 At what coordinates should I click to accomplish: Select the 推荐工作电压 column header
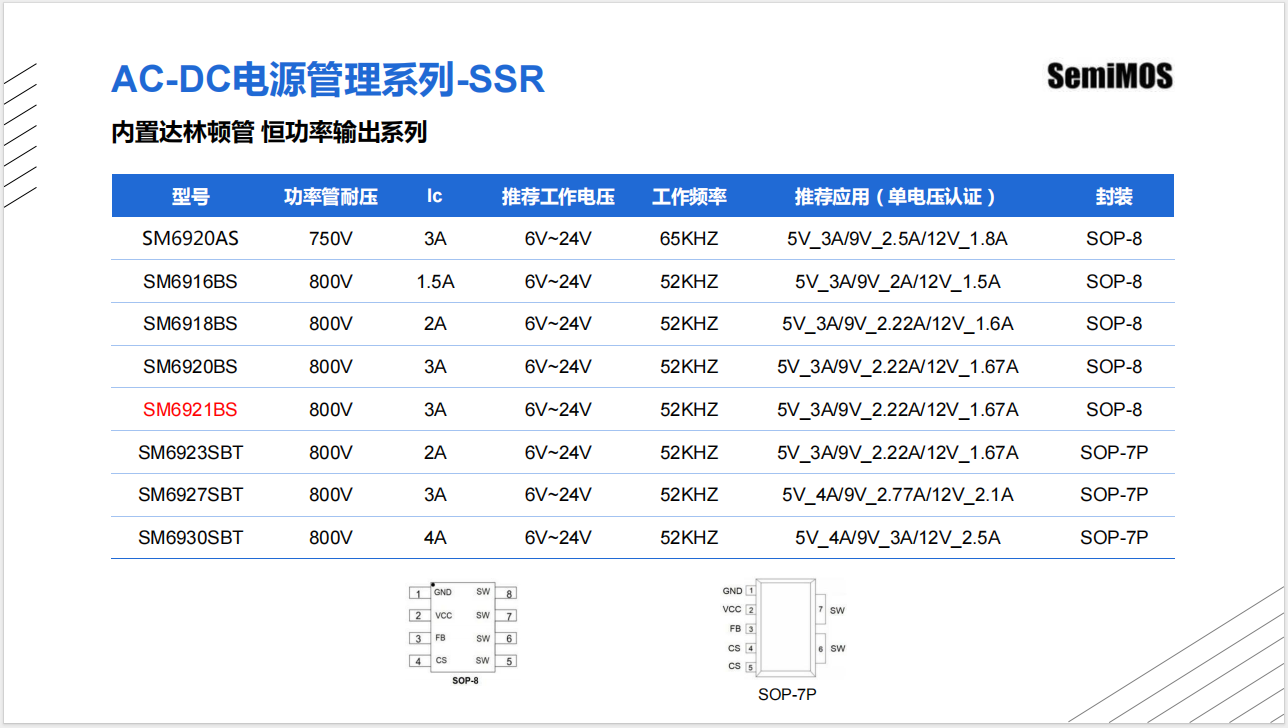pos(558,196)
